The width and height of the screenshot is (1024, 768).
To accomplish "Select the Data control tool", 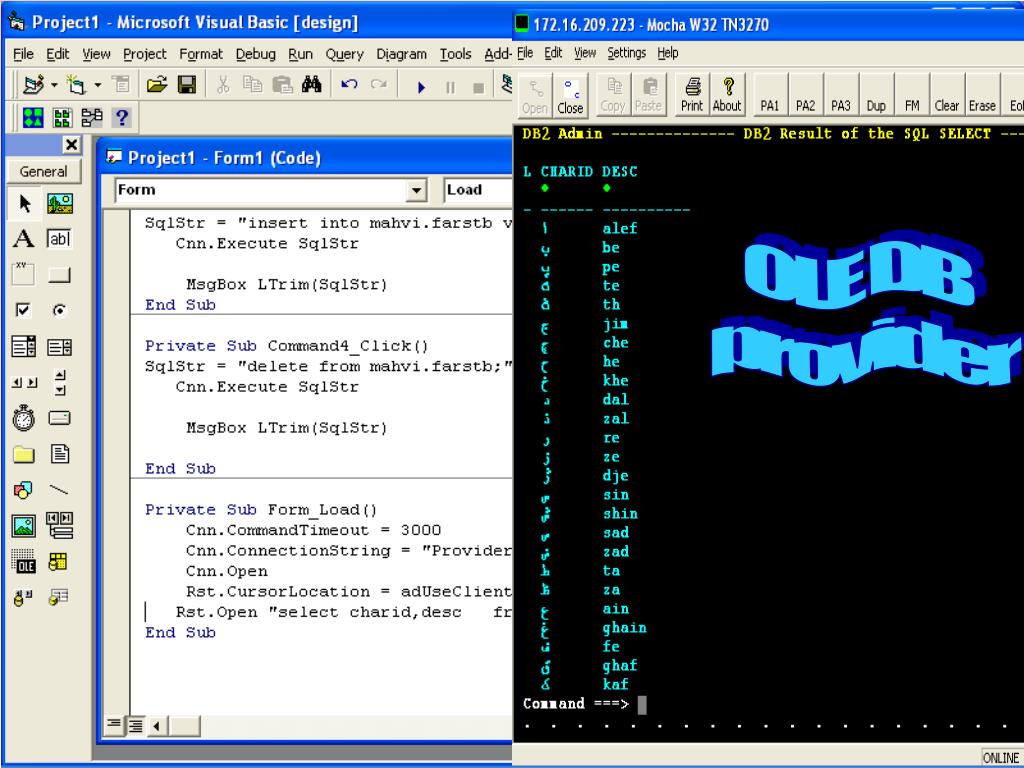I will pos(59,526).
